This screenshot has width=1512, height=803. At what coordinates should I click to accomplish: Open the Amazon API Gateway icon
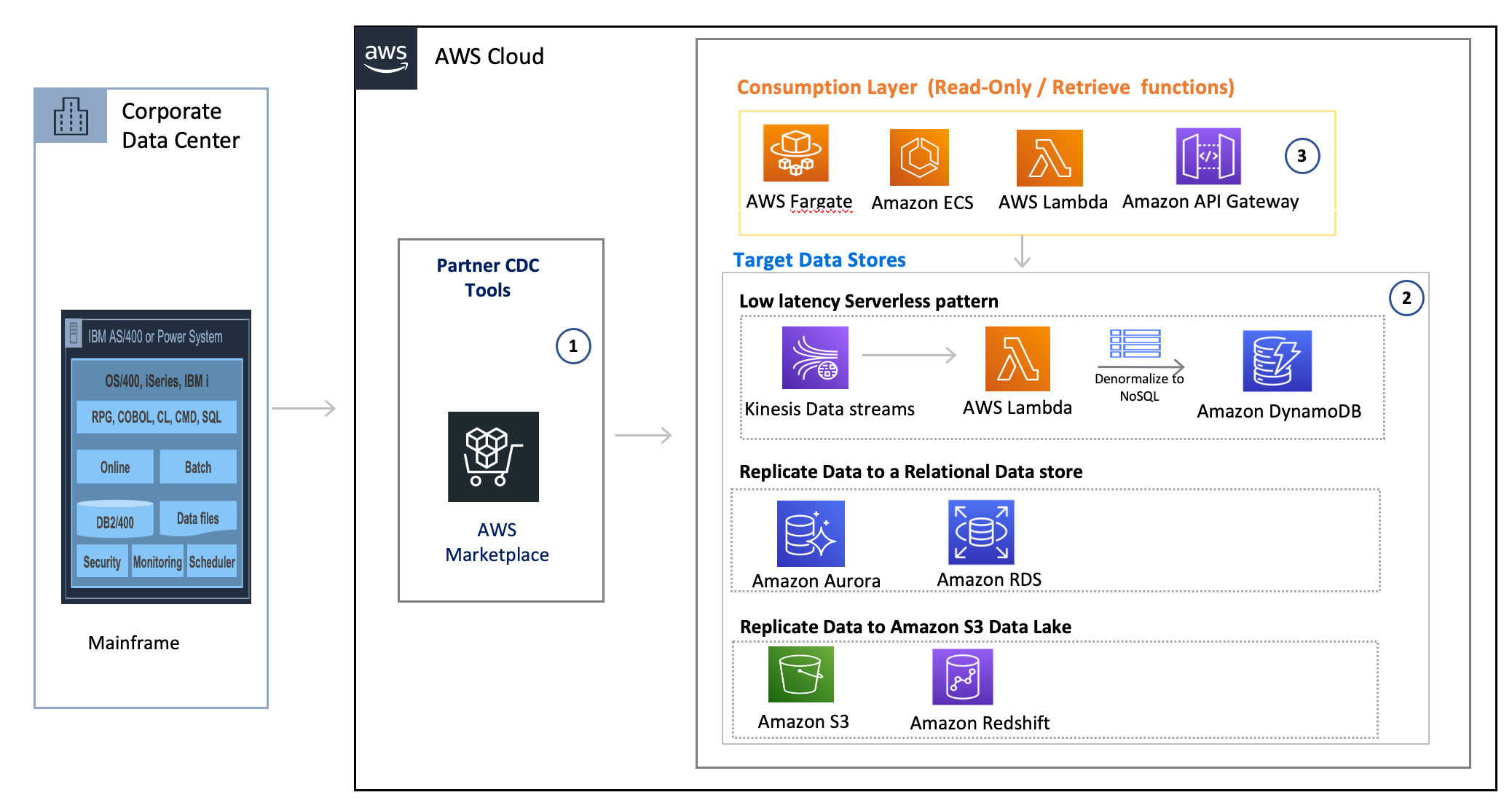click(x=1207, y=156)
